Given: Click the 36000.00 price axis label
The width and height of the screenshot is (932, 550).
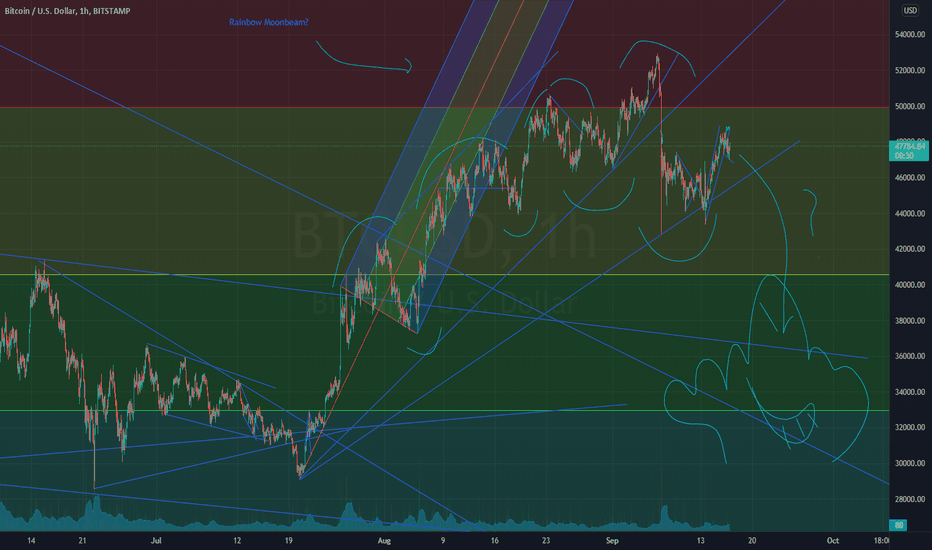Looking at the screenshot, I should pyautogui.click(x=909, y=356).
